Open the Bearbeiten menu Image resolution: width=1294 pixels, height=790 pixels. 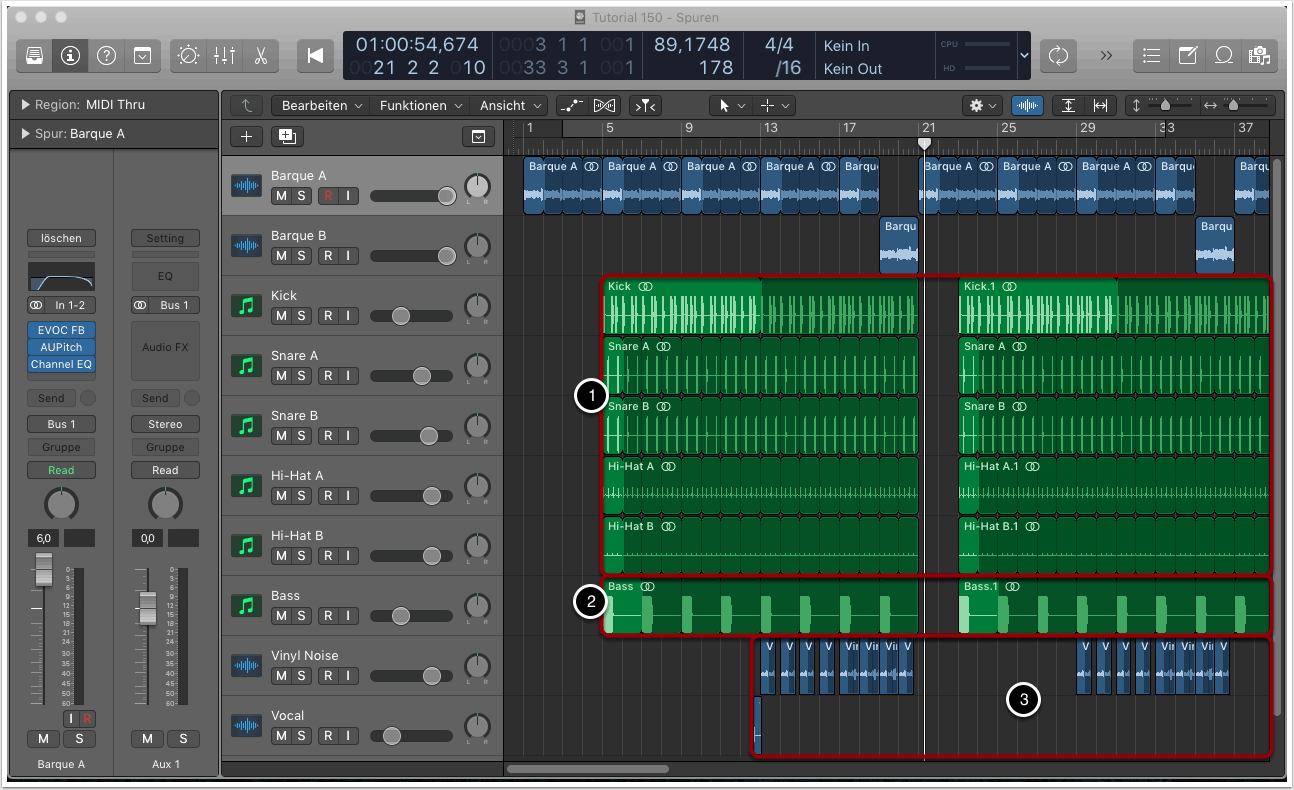coord(320,105)
